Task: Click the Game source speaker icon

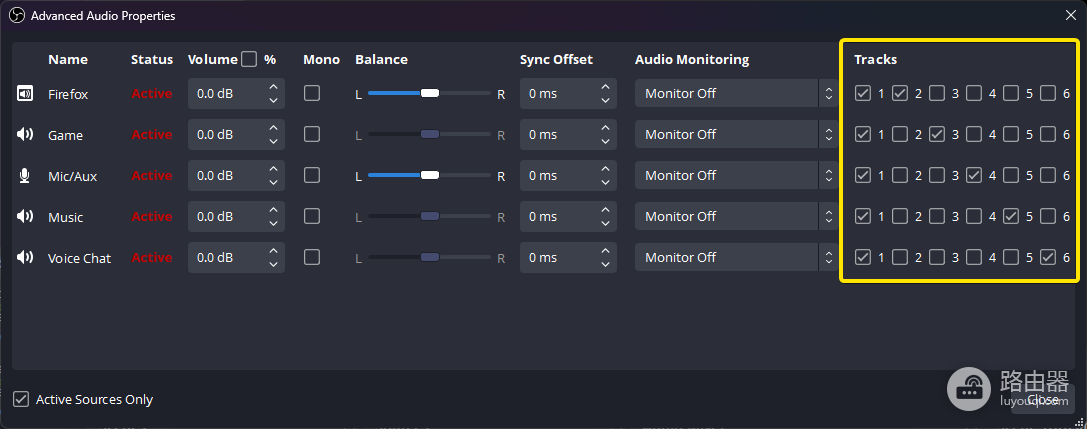Action: pos(25,134)
